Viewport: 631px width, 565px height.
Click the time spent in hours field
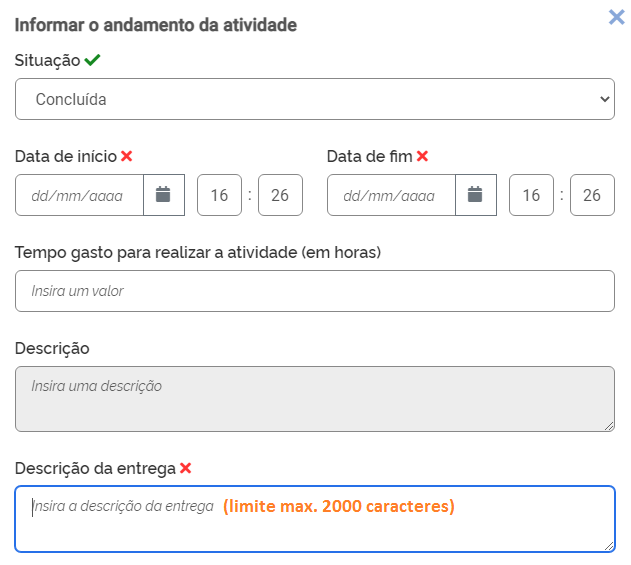[x=314, y=291]
